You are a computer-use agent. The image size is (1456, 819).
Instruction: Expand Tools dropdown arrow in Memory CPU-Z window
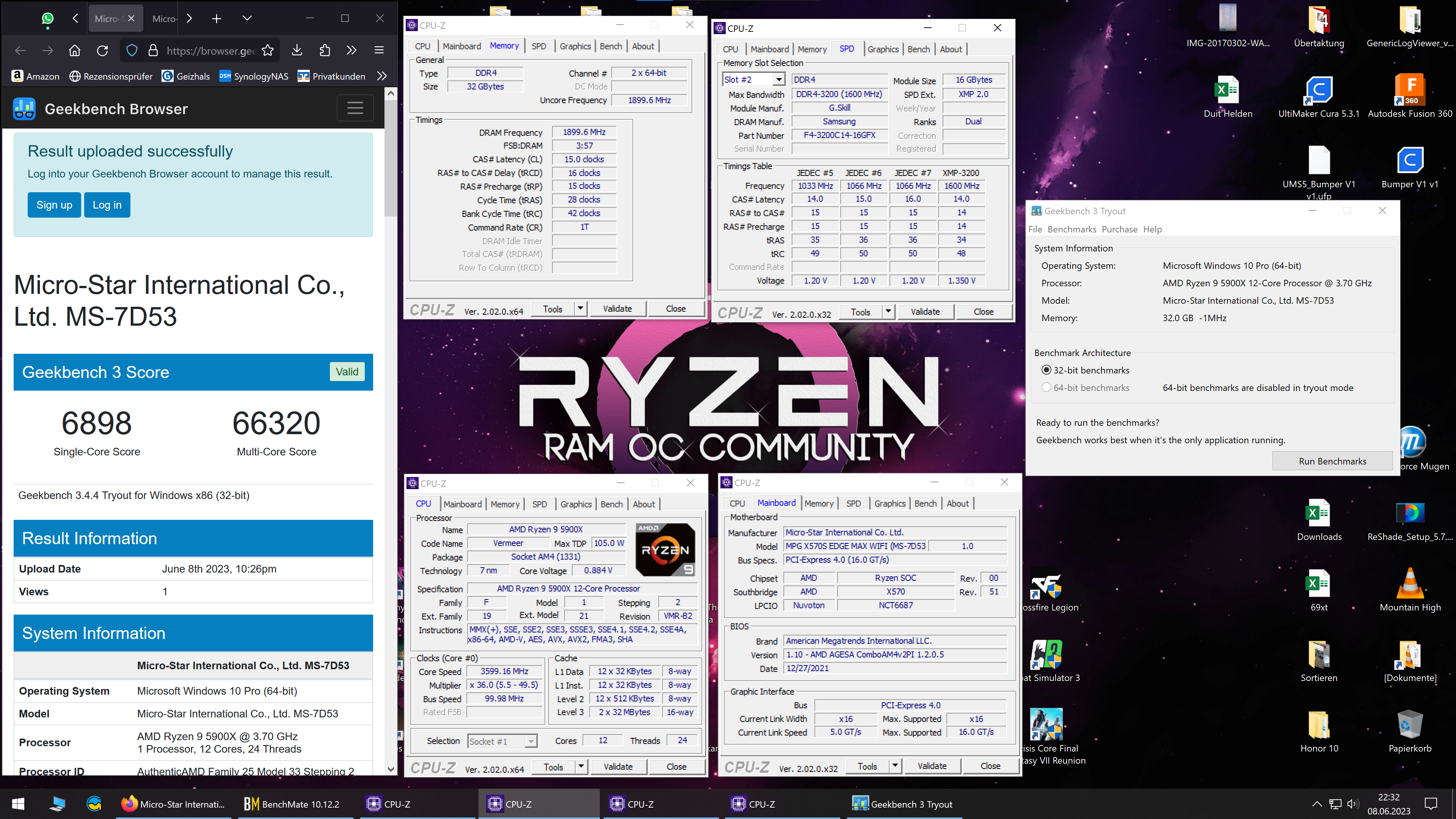(581, 309)
